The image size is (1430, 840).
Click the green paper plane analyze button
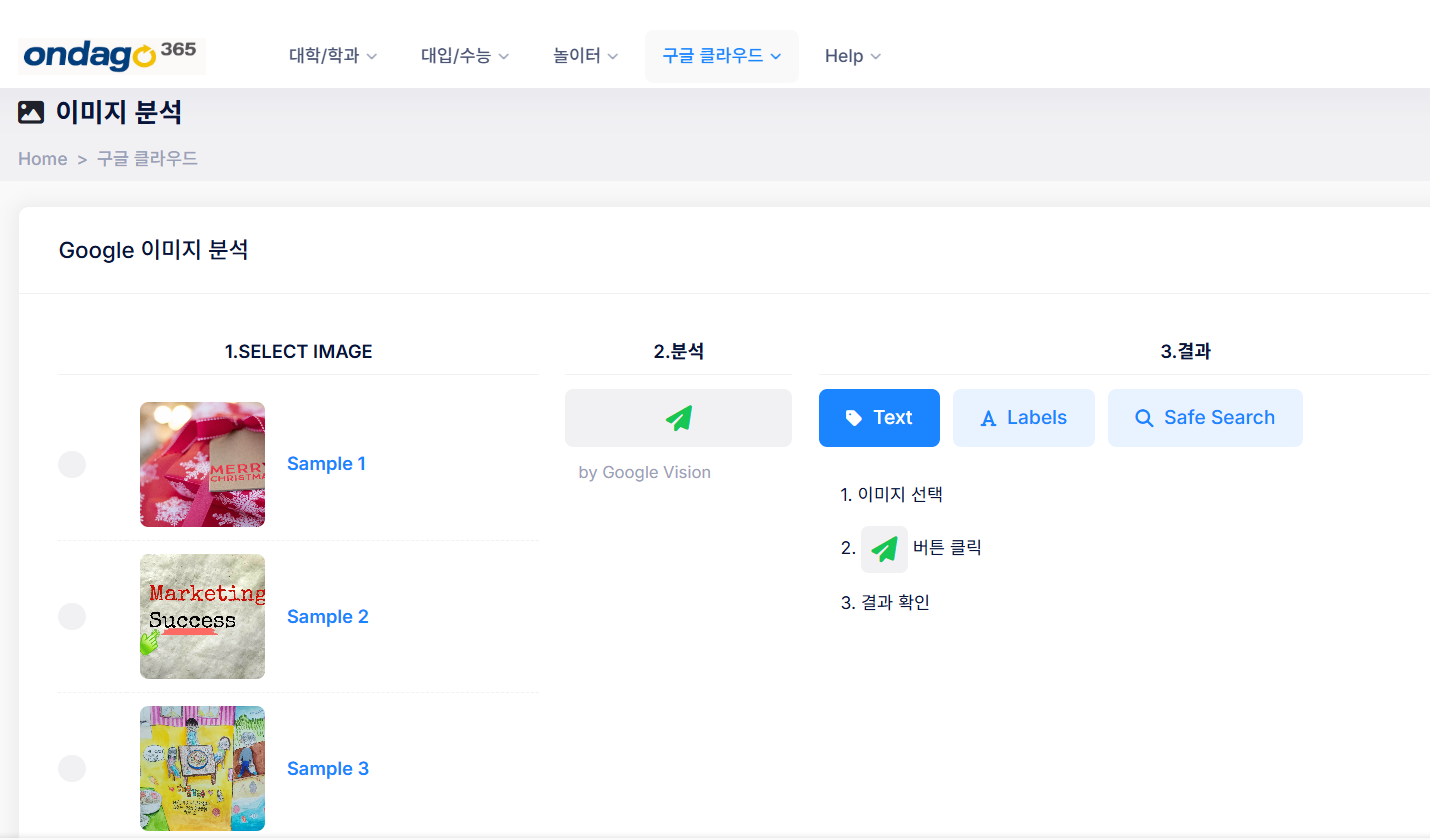tap(678, 418)
